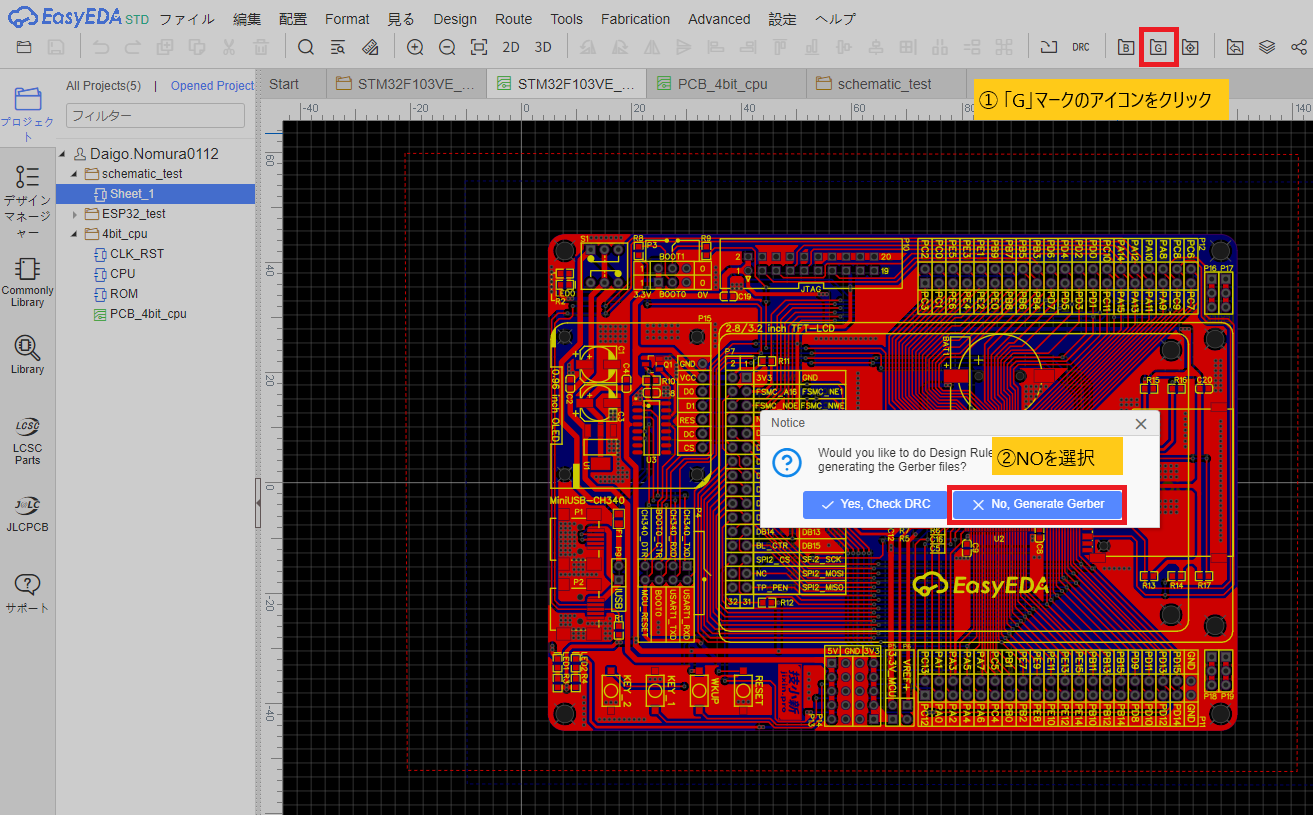Close the Notice dialog

[1141, 423]
